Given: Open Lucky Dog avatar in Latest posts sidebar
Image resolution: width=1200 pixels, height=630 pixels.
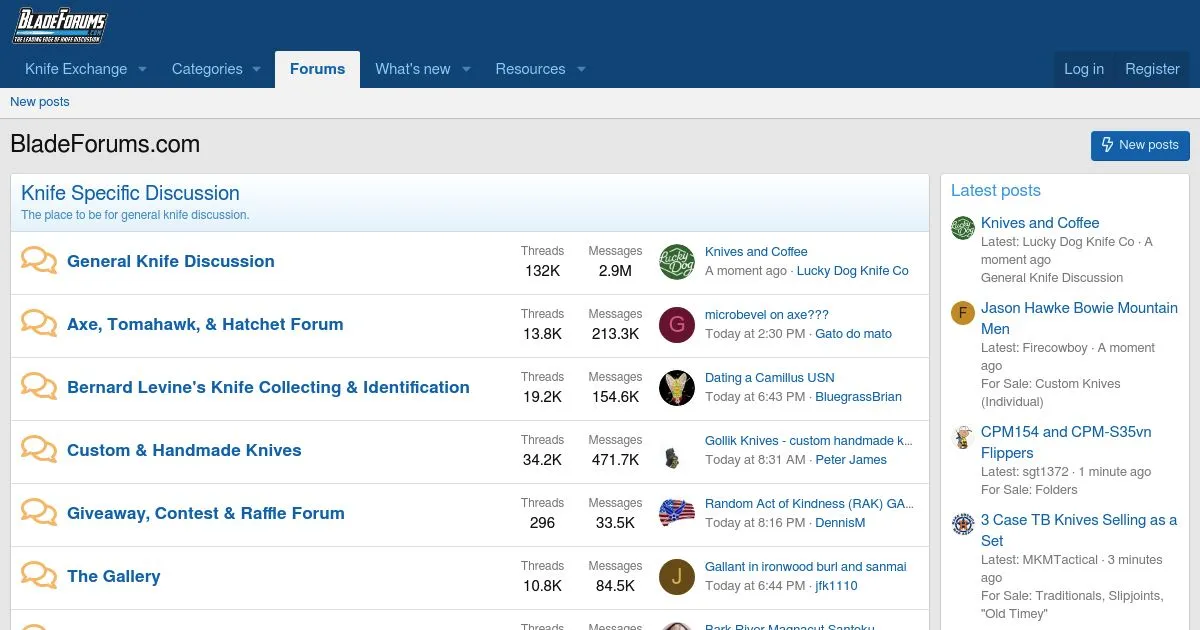Looking at the screenshot, I should [963, 227].
